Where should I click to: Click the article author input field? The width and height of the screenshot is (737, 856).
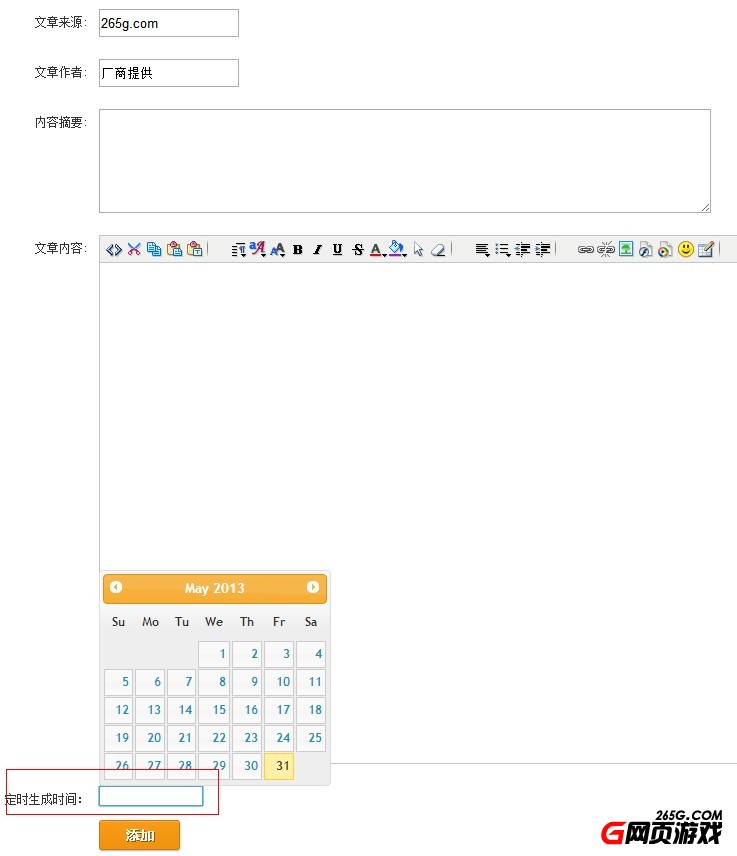point(169,73)
